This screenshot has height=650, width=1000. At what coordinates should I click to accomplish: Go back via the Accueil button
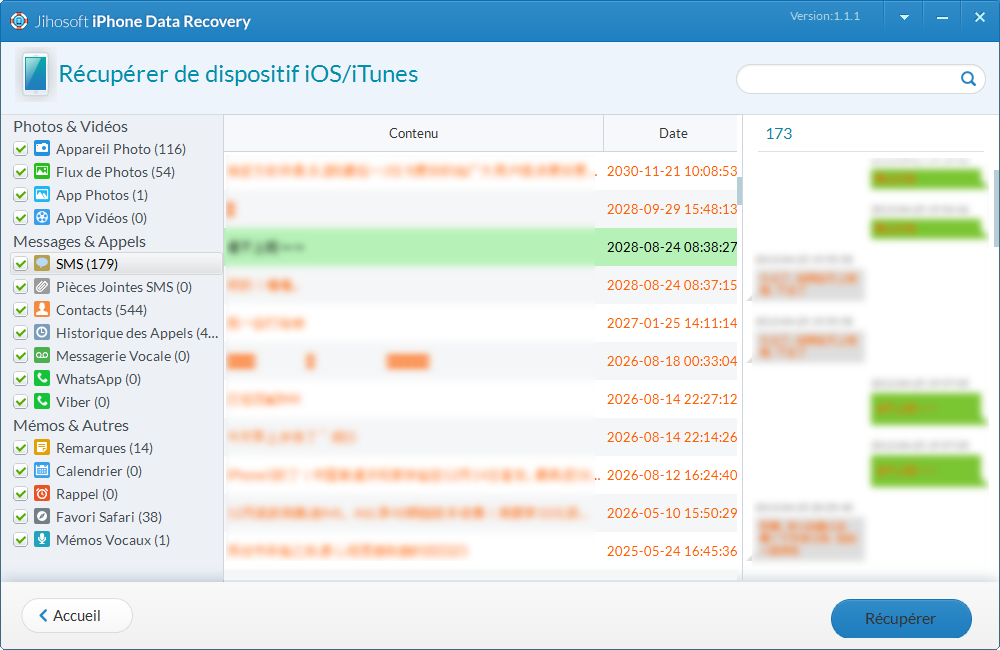coord(76,615)
